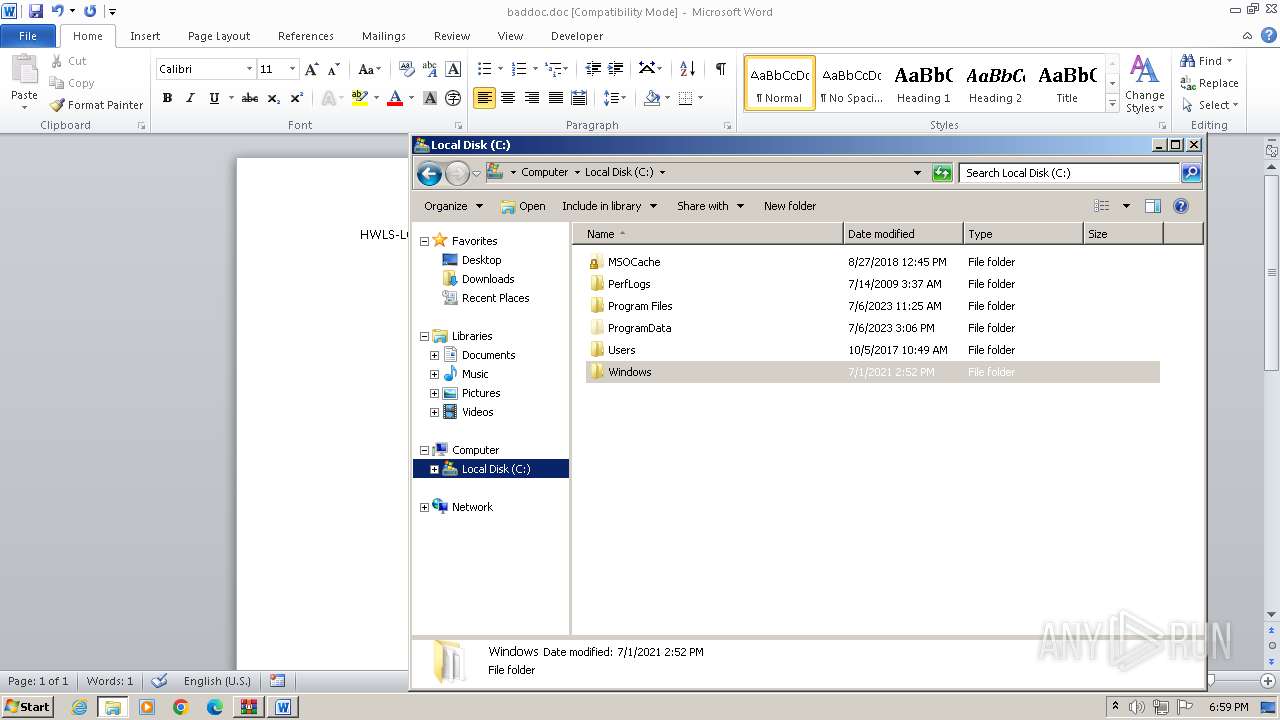Toggle Bold formatting in Word ribbon
This screenshot has height=720, width=1280.
[167, 98]
